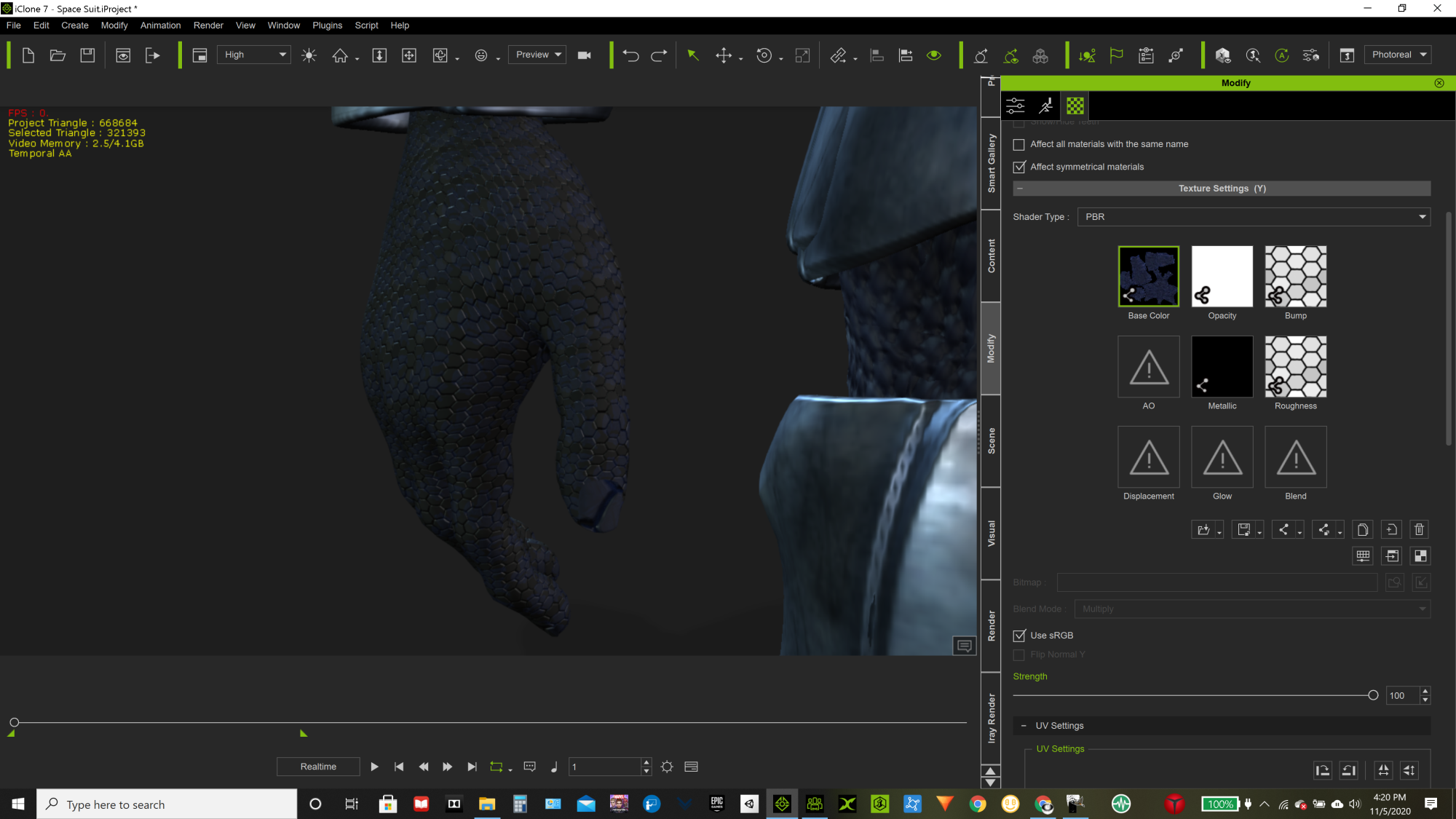Click the green flag toolbar icon
This screenshot has height=819, width=1456.
(1116, 55)
